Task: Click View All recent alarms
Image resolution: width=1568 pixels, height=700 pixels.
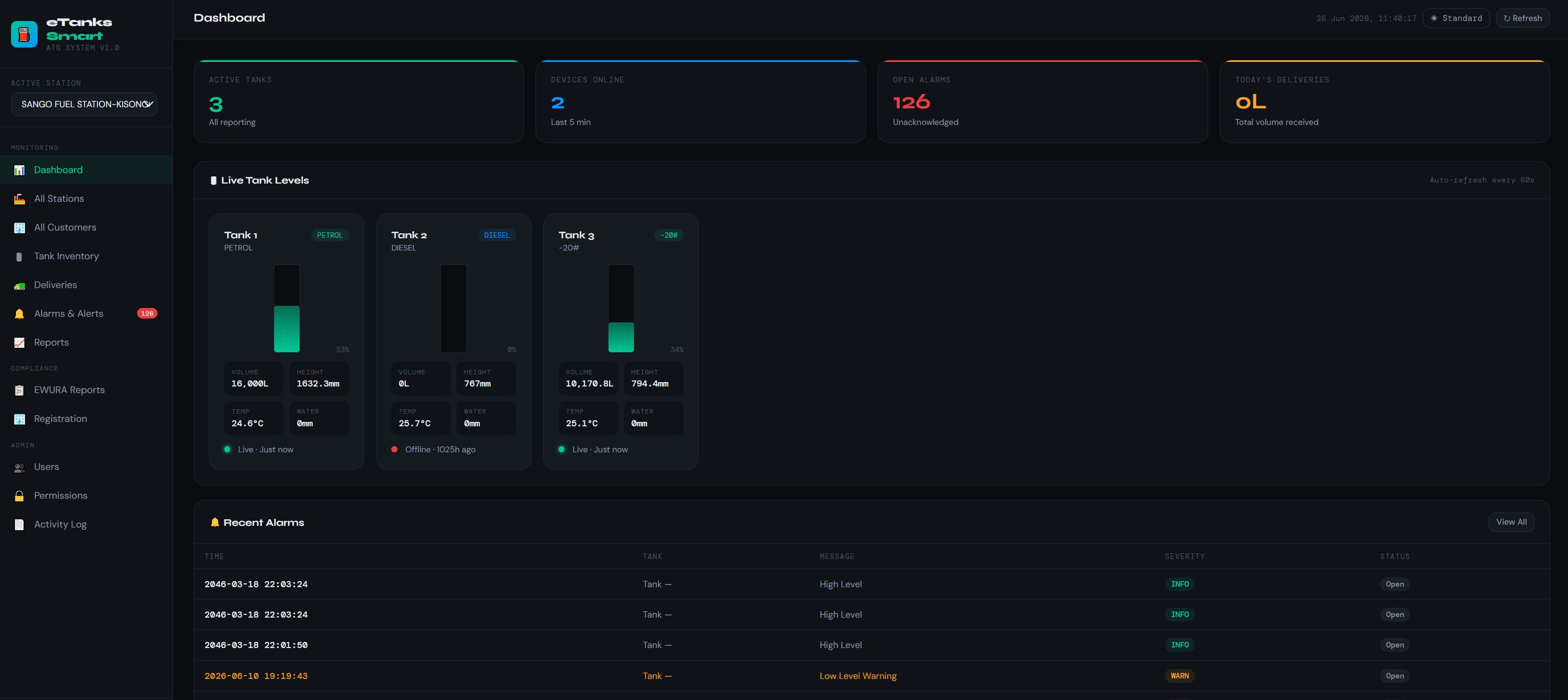Action: (1511, 521)
